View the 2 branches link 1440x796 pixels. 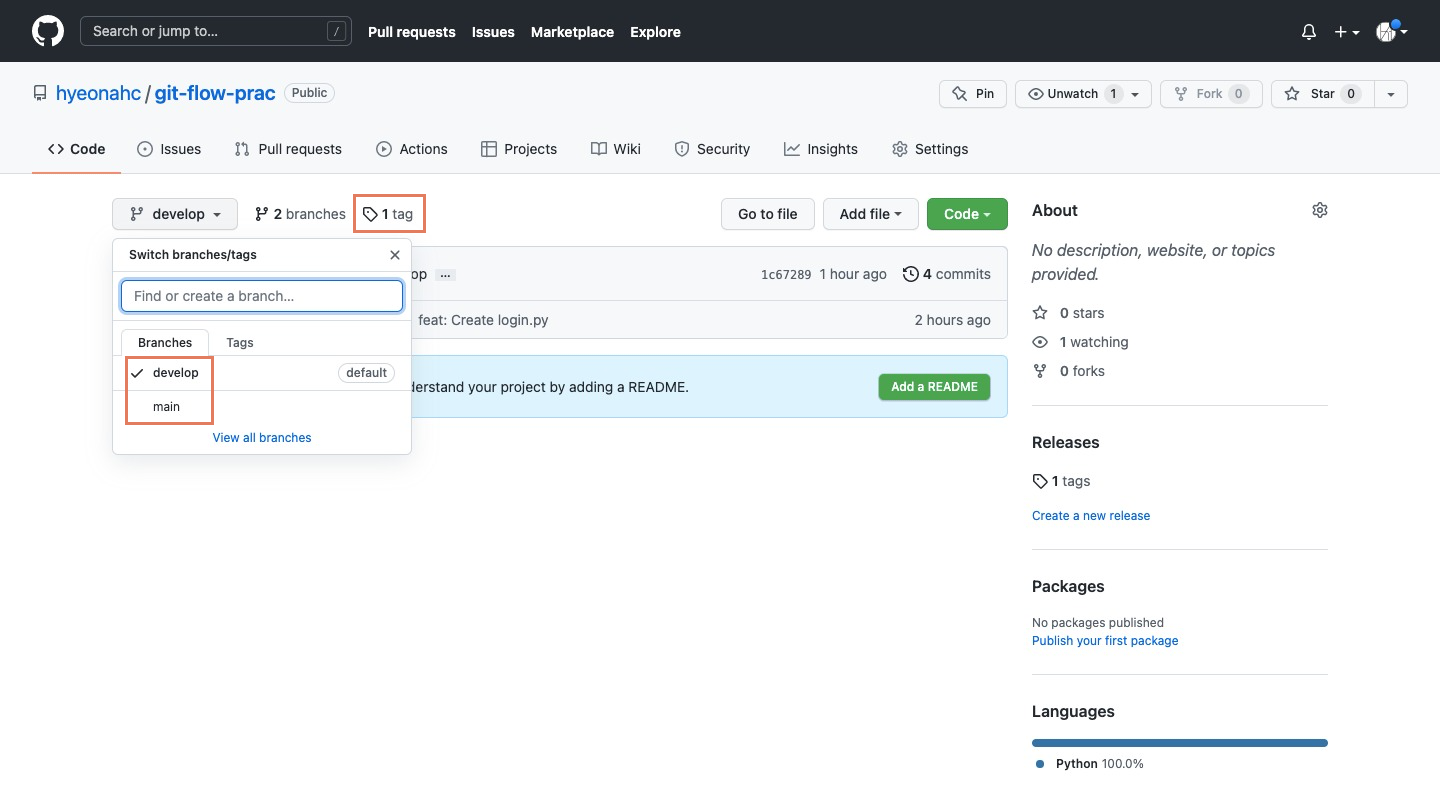(300, 214)
